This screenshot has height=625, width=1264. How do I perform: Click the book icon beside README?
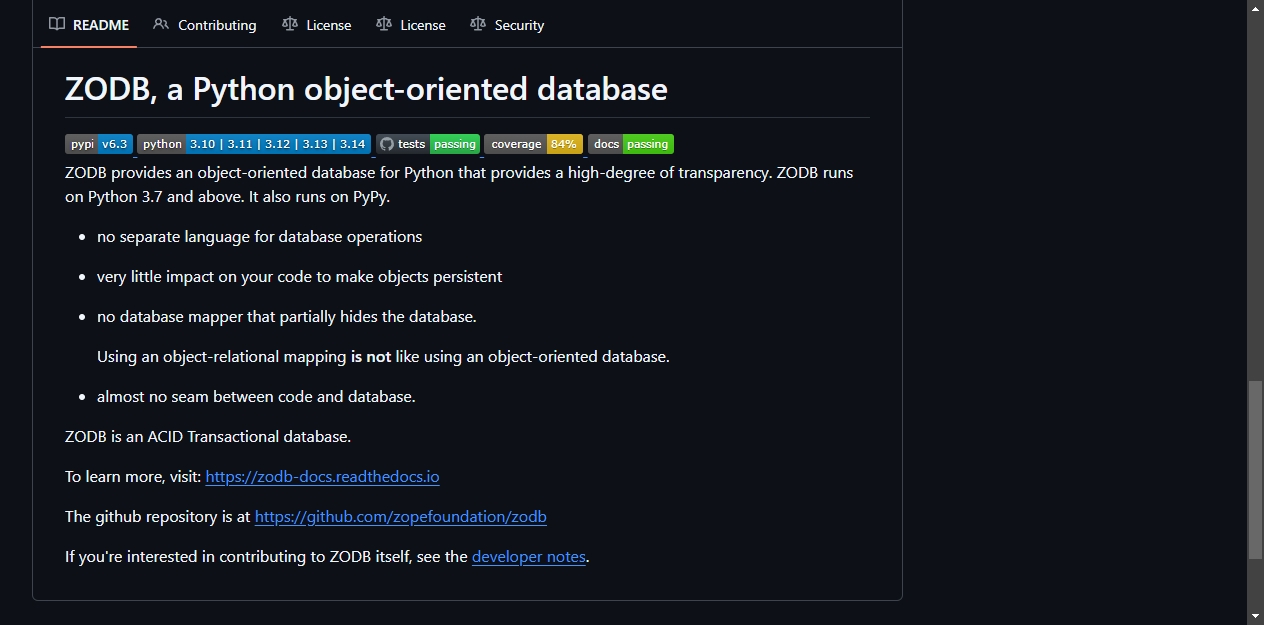57,24
